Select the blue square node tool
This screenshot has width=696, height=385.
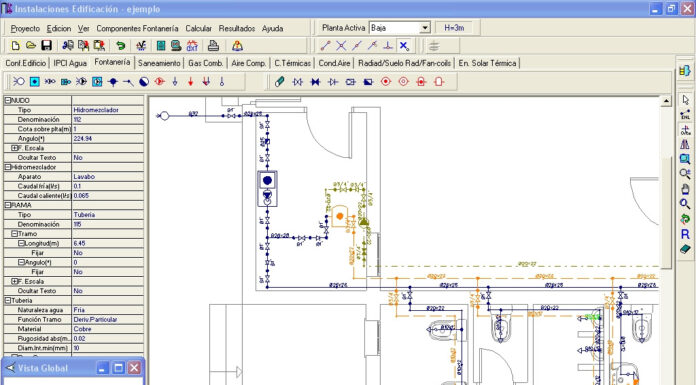(x=35, y=82)
